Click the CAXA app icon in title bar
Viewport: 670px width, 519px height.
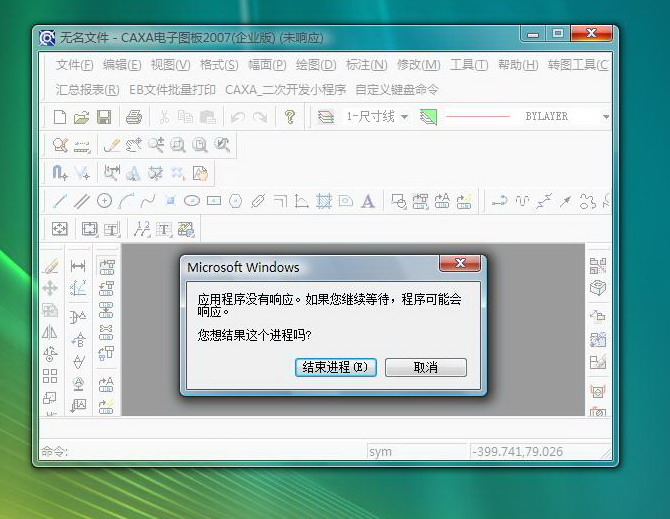pos(47,38)
